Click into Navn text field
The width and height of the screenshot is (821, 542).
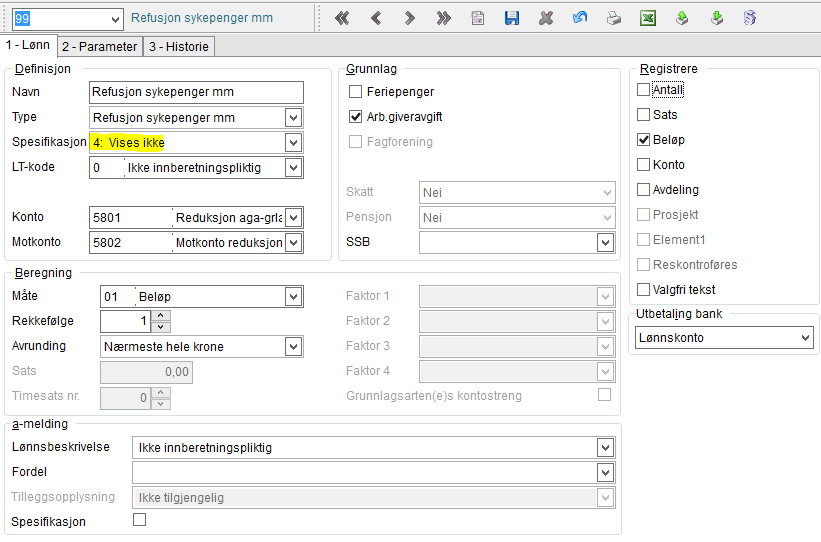coord(196,92)
